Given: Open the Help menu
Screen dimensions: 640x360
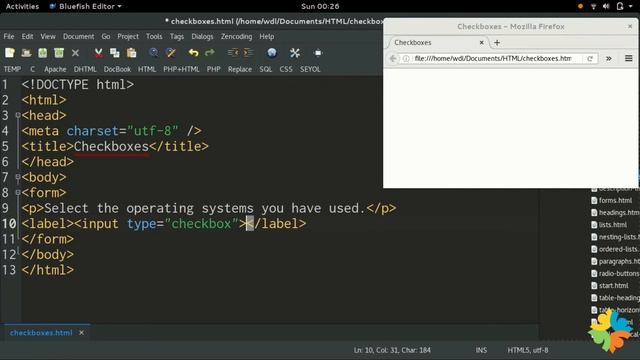Looking at the screenshot, I should 267,36.
